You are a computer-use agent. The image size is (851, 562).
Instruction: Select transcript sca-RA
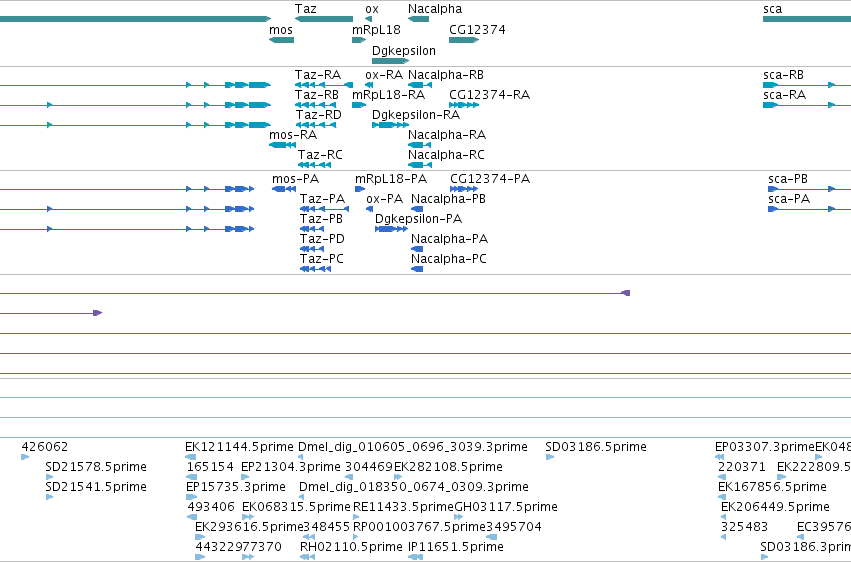coord(784,95)
